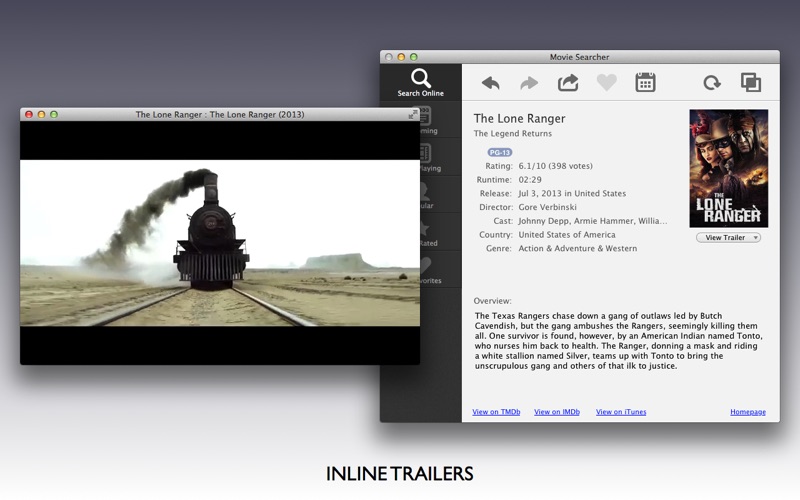
Task: Click the overlapping windows icon
Action: [x=750, y=82]
